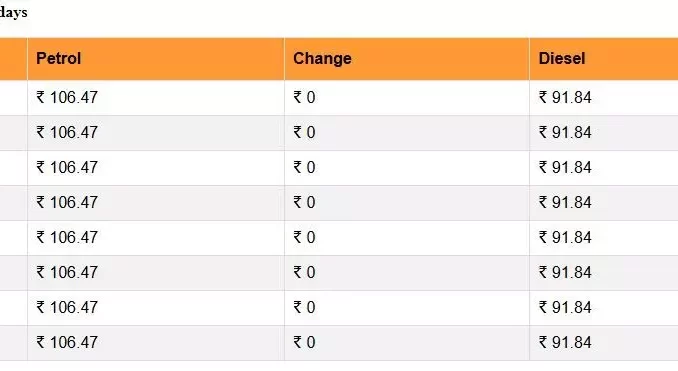Viewport: 678px width, 371px height.
Task: Click third row petrol price cell
Action: click(x=156, y=168)
